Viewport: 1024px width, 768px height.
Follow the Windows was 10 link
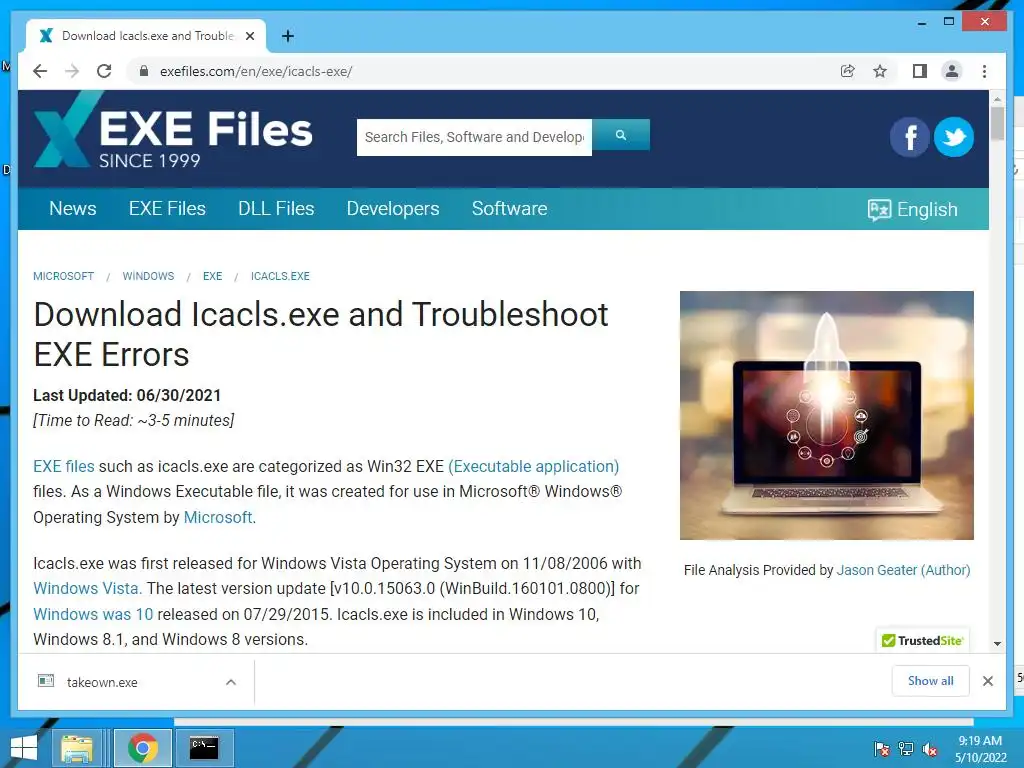93,615
